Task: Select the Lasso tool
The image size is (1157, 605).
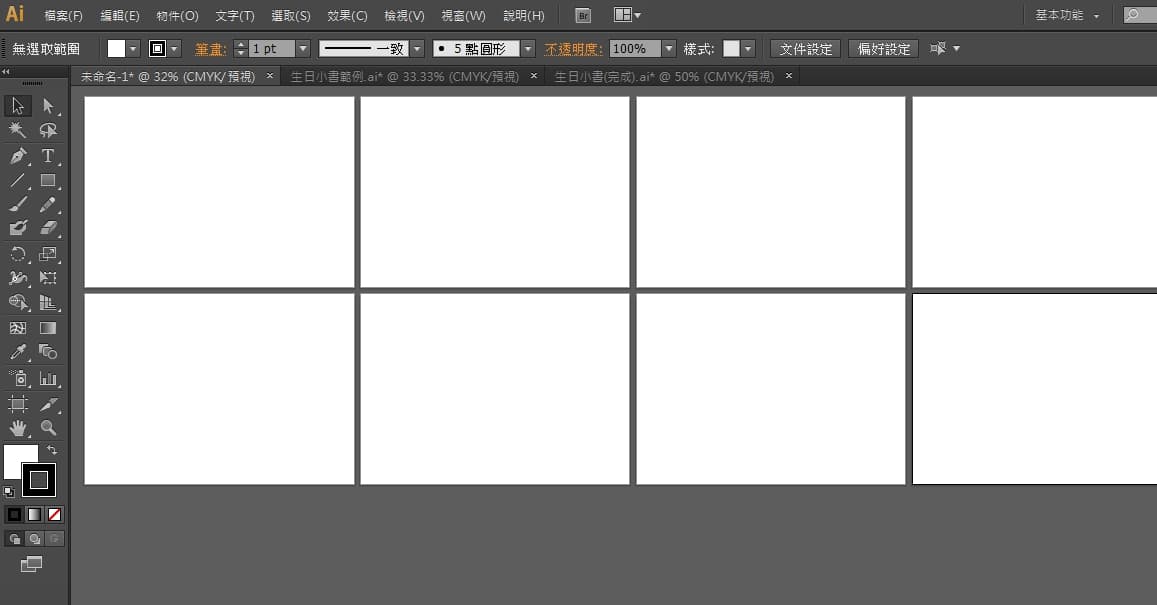Action: [x=48, y=131]
